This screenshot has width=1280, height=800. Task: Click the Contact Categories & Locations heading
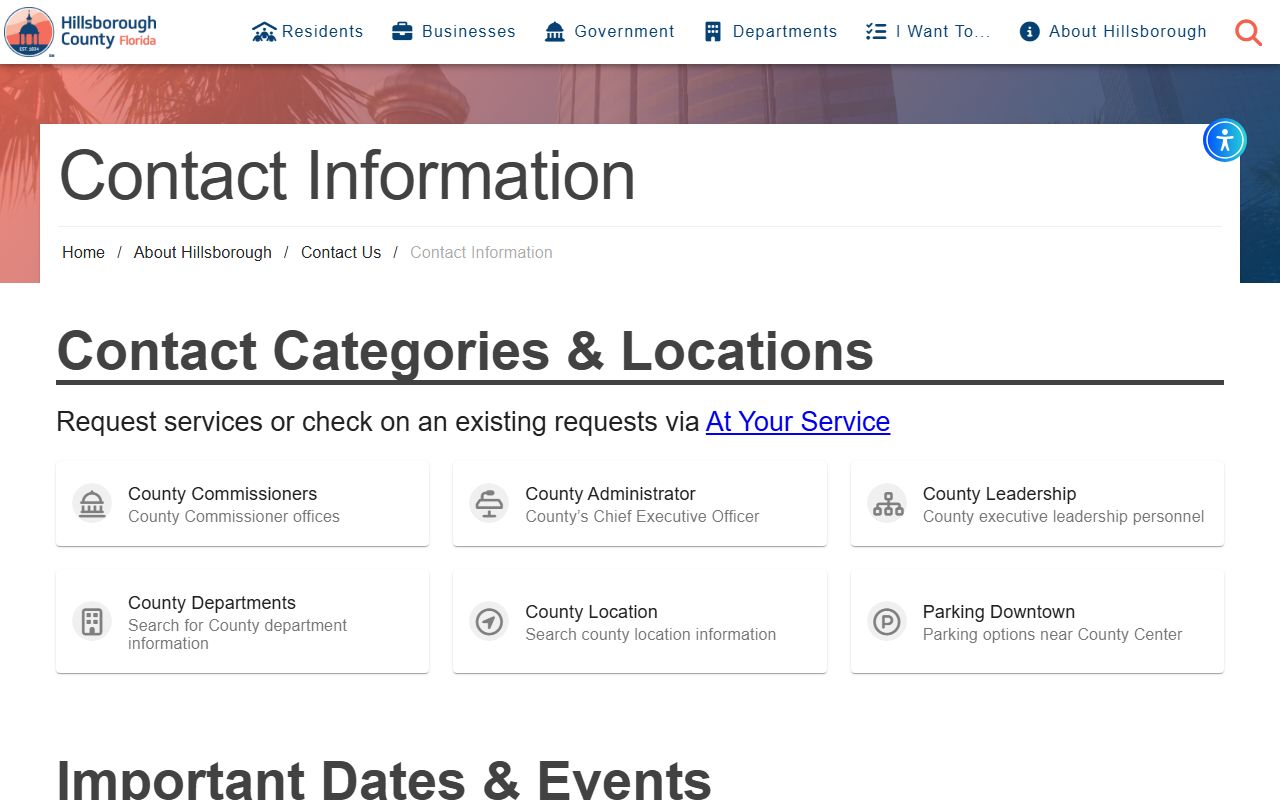click(x=465, y=351)
